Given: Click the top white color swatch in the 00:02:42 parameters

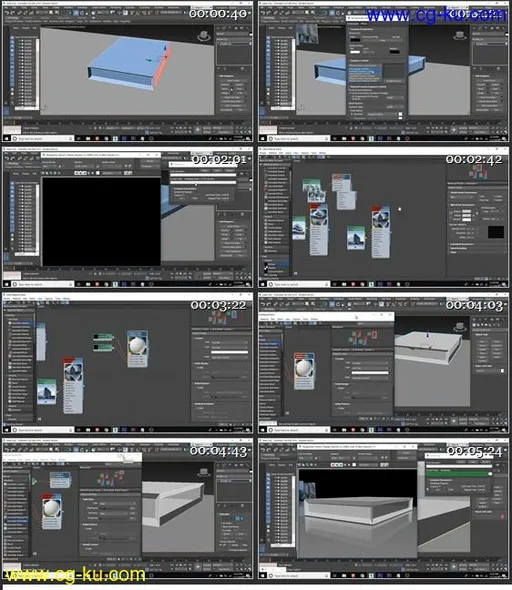Looking at the screenshot, I should pos(466,212).
